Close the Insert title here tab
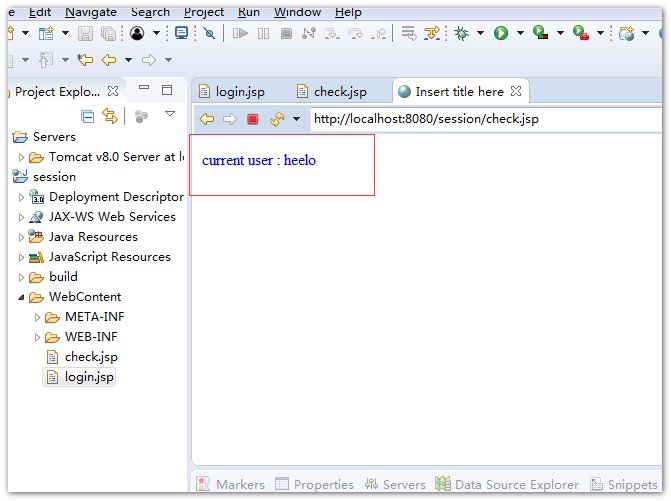This screenshot has width=671, height=501. click(518, 92)
